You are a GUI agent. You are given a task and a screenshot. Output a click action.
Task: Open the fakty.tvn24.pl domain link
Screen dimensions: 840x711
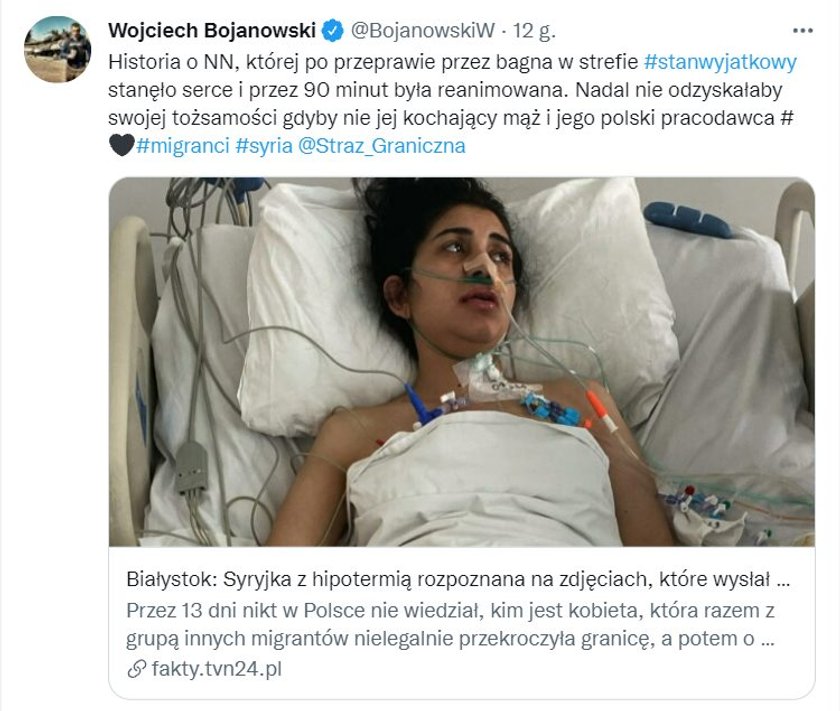[216, 669]
